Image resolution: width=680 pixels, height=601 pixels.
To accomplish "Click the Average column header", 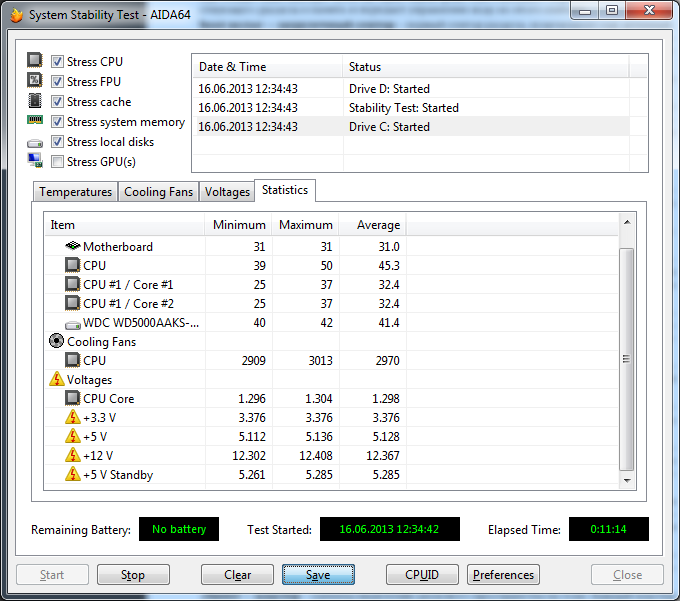I will pyautogui.click(x=373, y=225).
